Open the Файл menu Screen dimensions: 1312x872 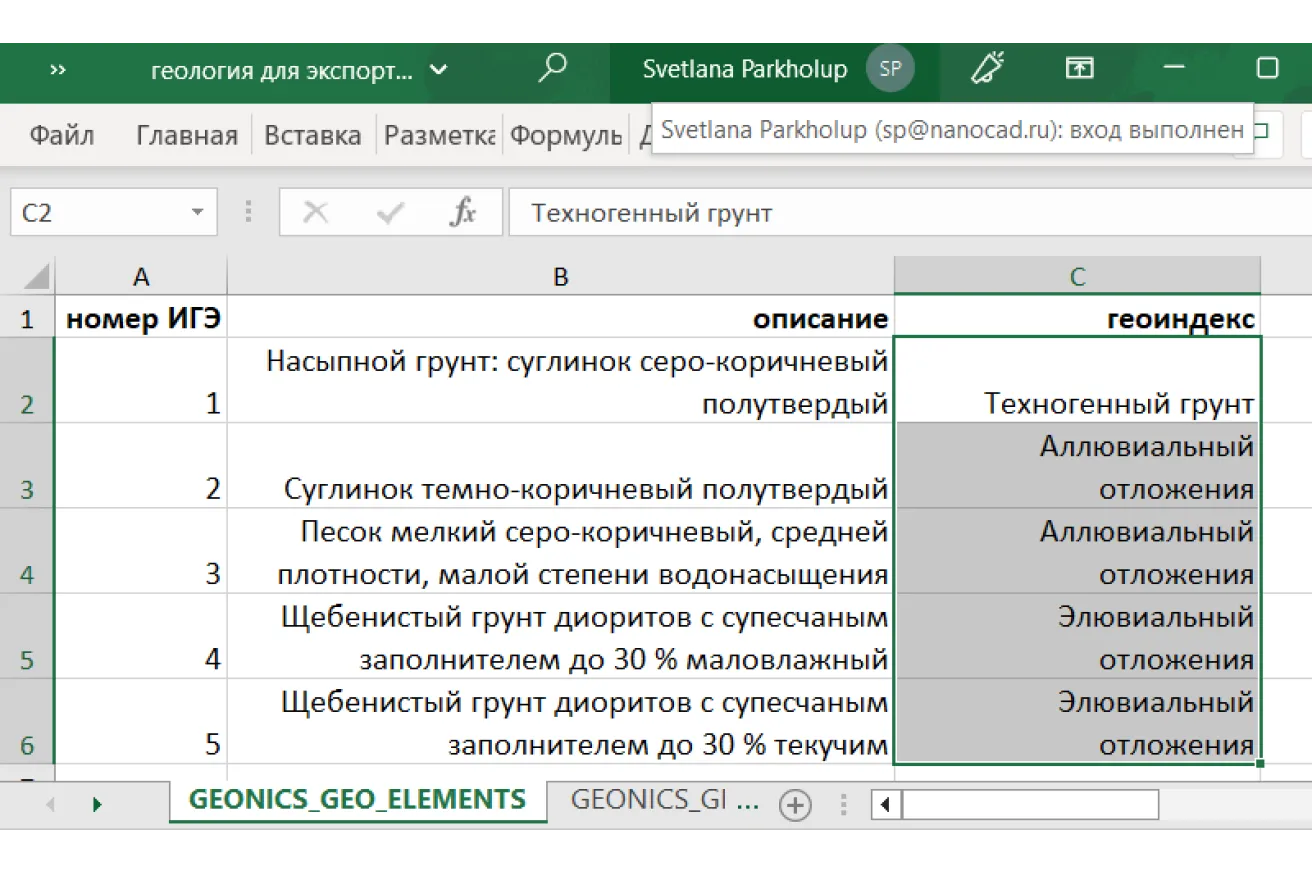tap(60, 135)
